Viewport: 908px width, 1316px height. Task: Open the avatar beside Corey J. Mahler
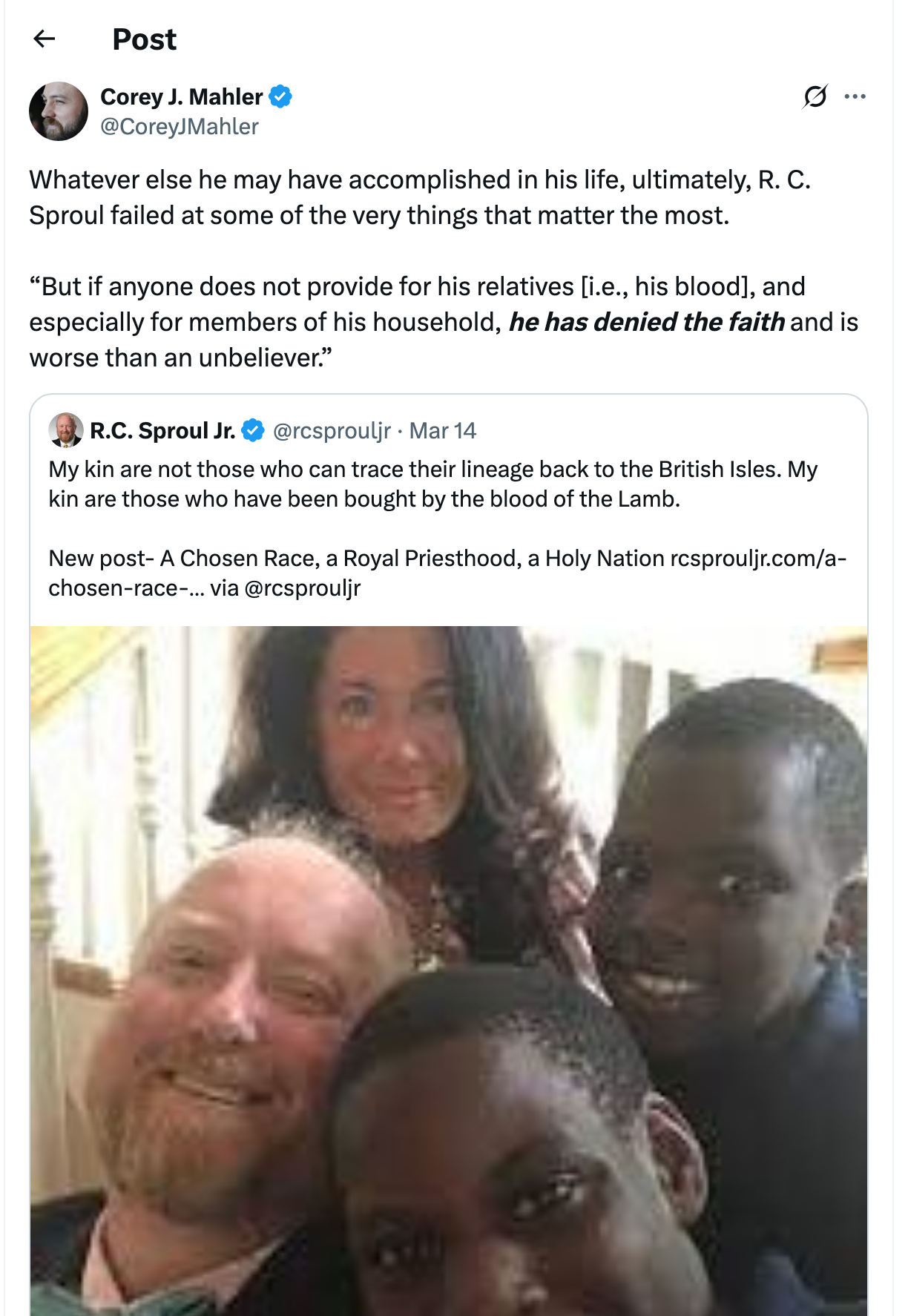coord(58,111)
